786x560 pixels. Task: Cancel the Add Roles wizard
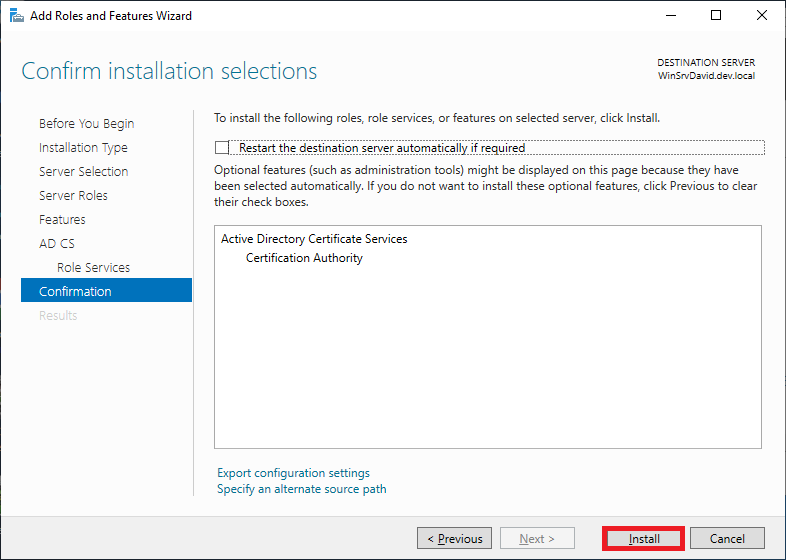point(727,539)
